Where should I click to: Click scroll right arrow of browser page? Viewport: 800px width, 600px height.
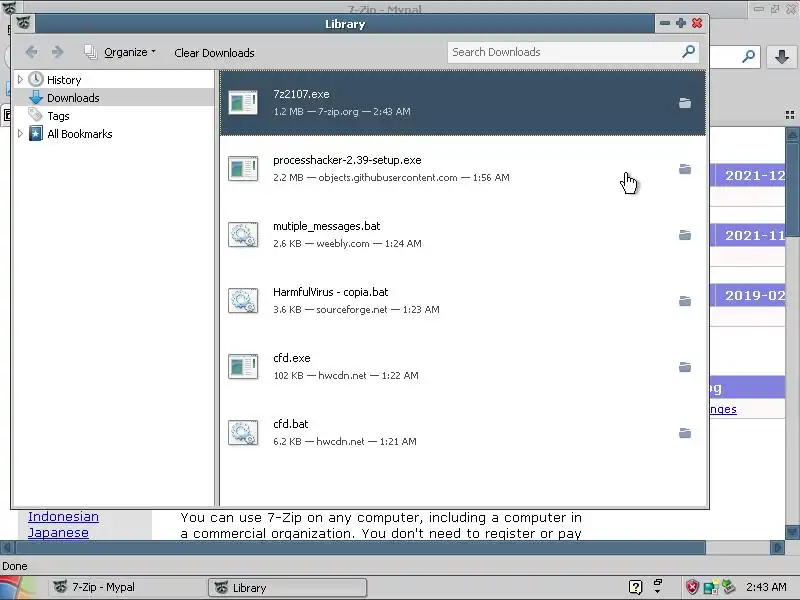(777, 548)
